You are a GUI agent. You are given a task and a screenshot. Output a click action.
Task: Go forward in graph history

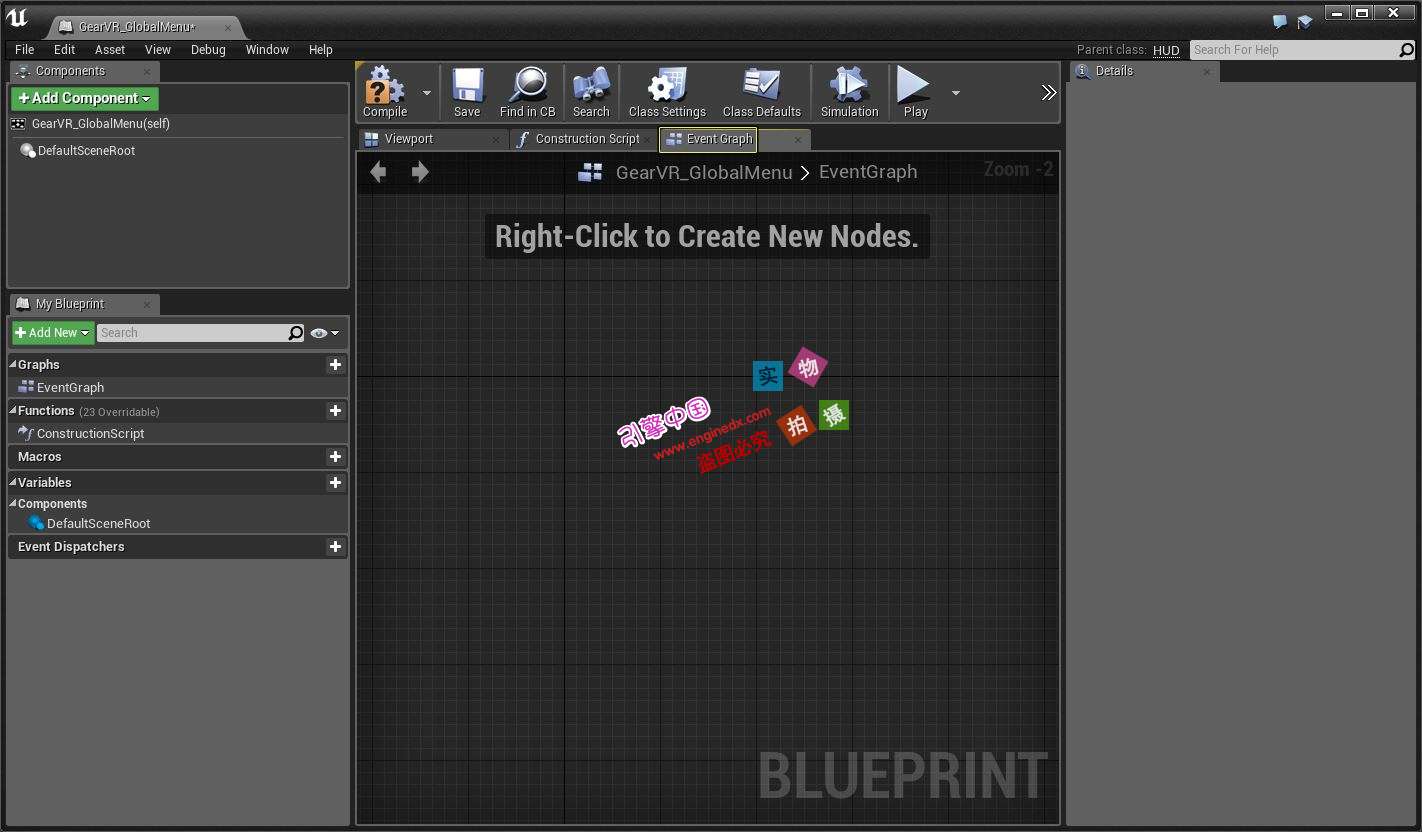click(x=420, y=172)
